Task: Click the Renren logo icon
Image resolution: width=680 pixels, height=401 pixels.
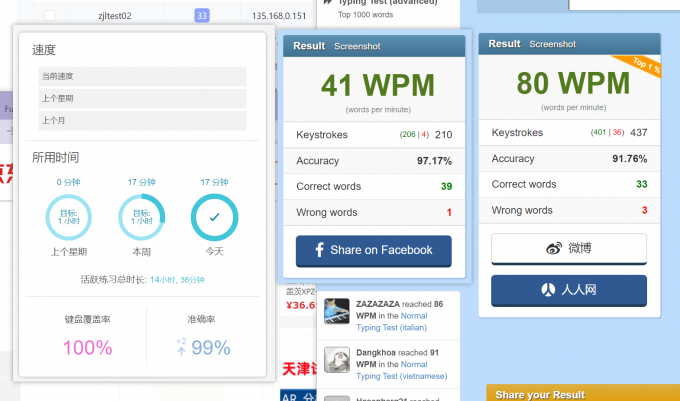Action: pos(548,289)
